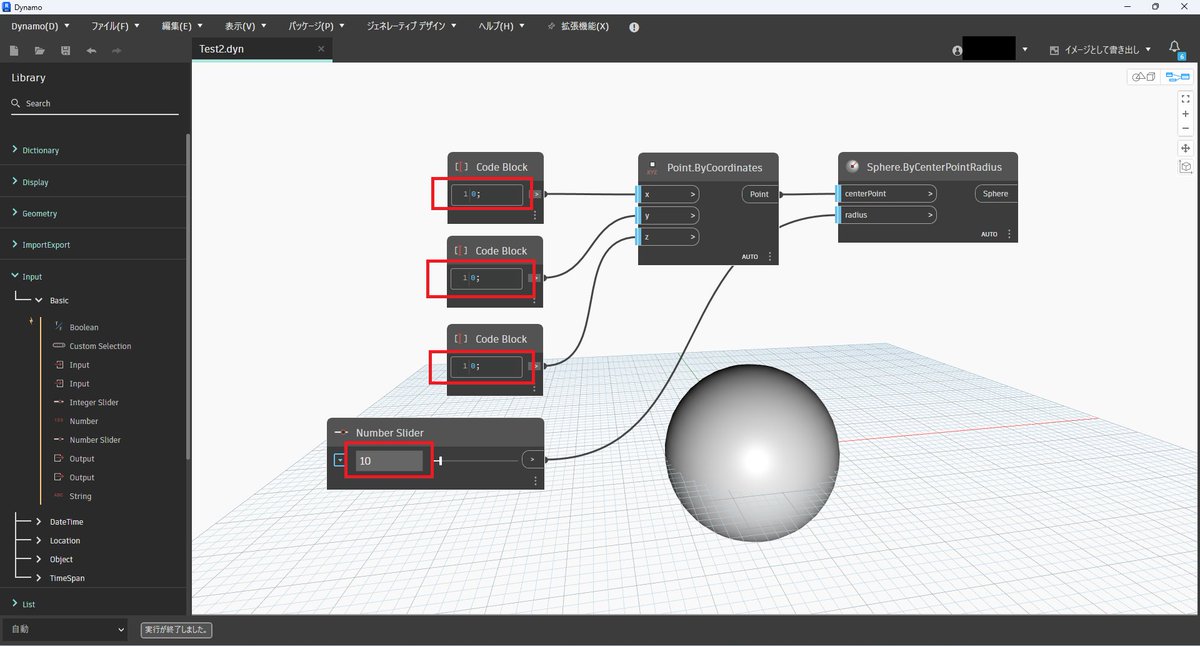1200x646 pixels.
Task: Open the ファイル(F) menu
Action: 113,26
